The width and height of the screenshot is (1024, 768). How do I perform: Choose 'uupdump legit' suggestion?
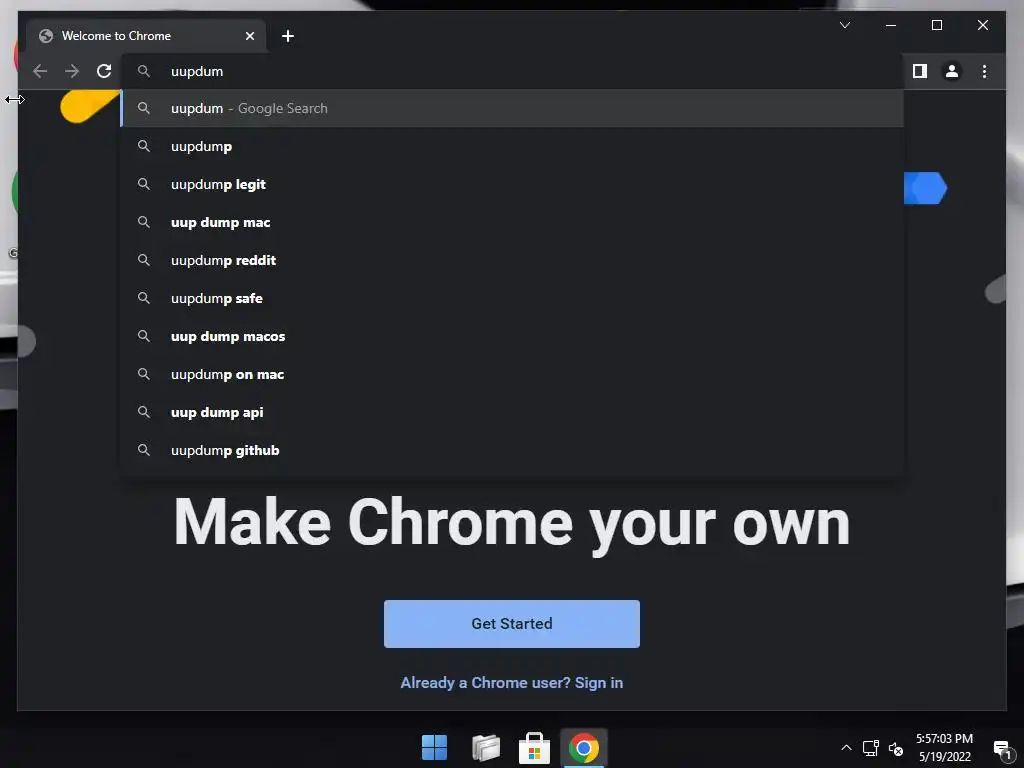click(512, 184)
